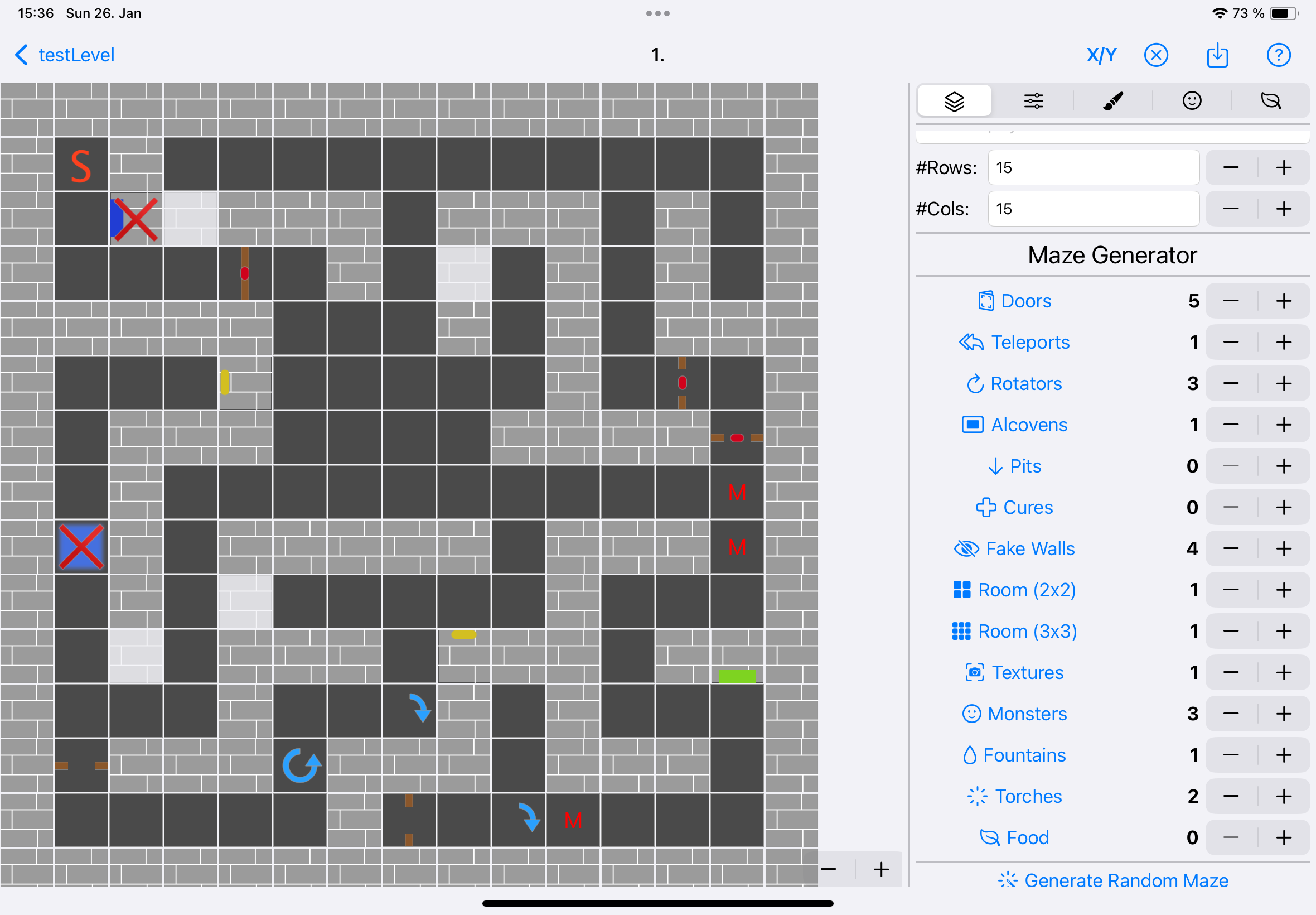Generate Random Maze
The width and height of the screenshot is (1316, 915).
tap(1112, 880)
